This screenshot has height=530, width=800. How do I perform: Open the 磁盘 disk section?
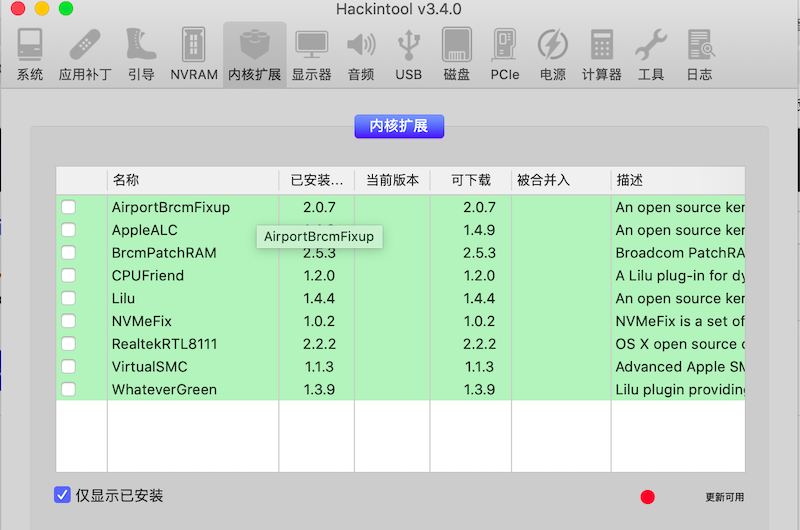[x=457, y=54]
